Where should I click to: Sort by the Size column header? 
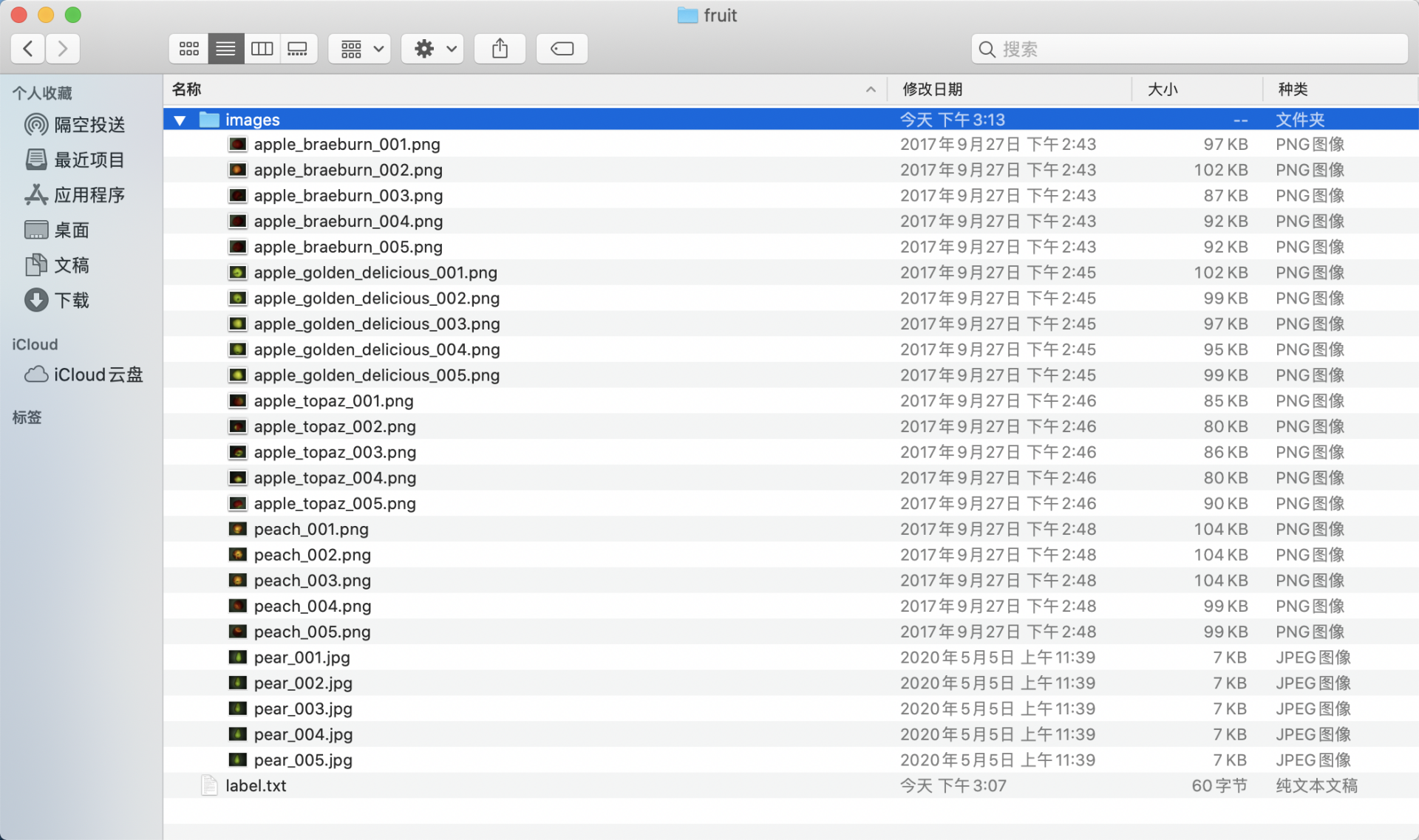pyautogui.click(x=1163, y=89)
